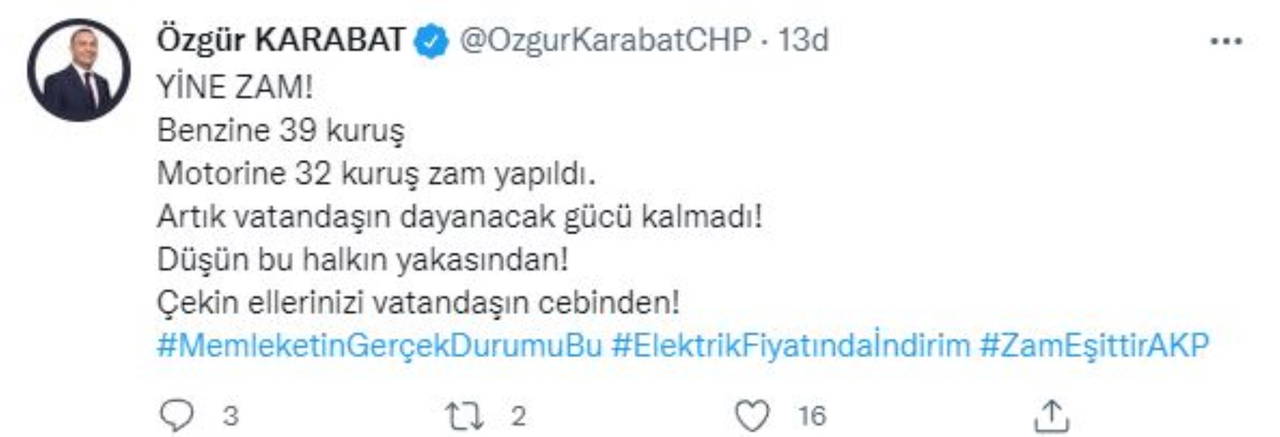Share the tweet using the upload arrow icon
This screenshot has width=1280, height=437.
1051,412
